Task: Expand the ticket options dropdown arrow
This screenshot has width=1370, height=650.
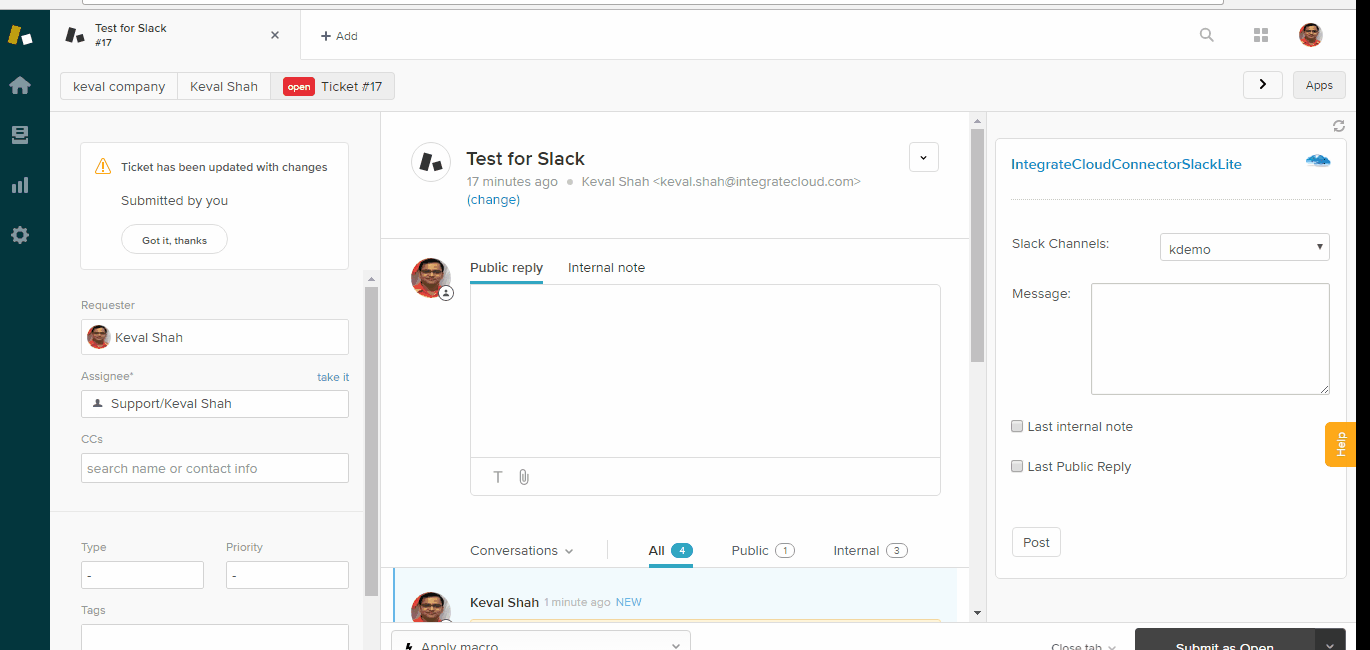Action: (923, 158)
